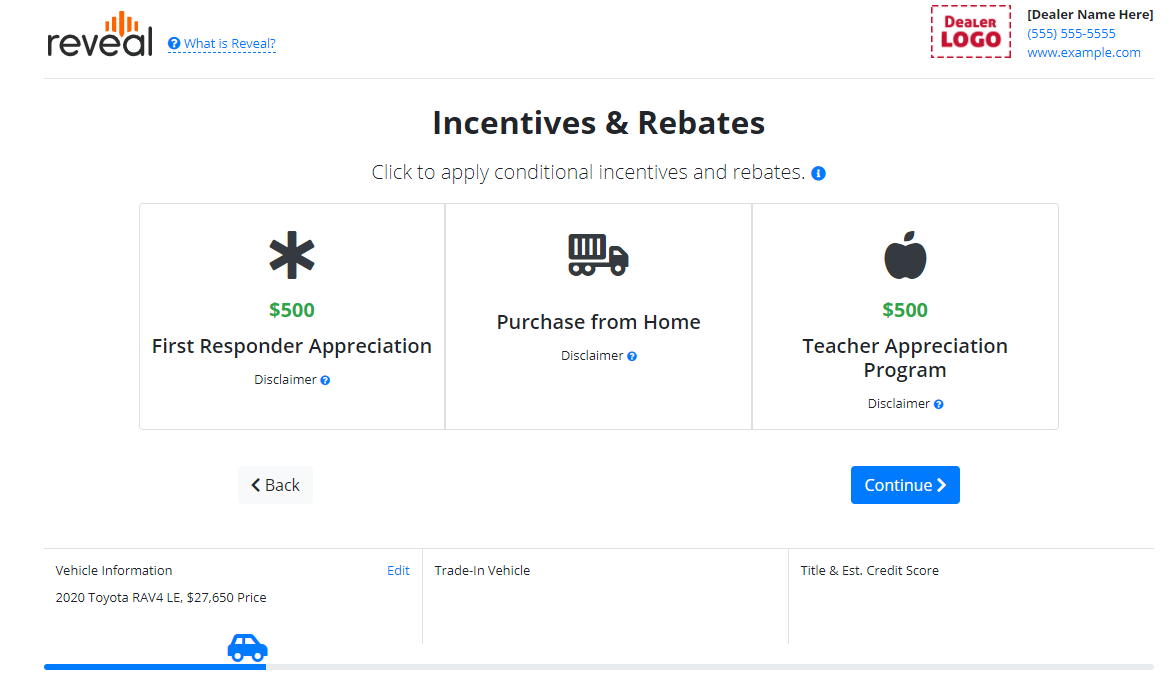Viewport: 1176px width, 687px height.
Task: Open the www.example.com dealer website link
Action: point(1084,52)
